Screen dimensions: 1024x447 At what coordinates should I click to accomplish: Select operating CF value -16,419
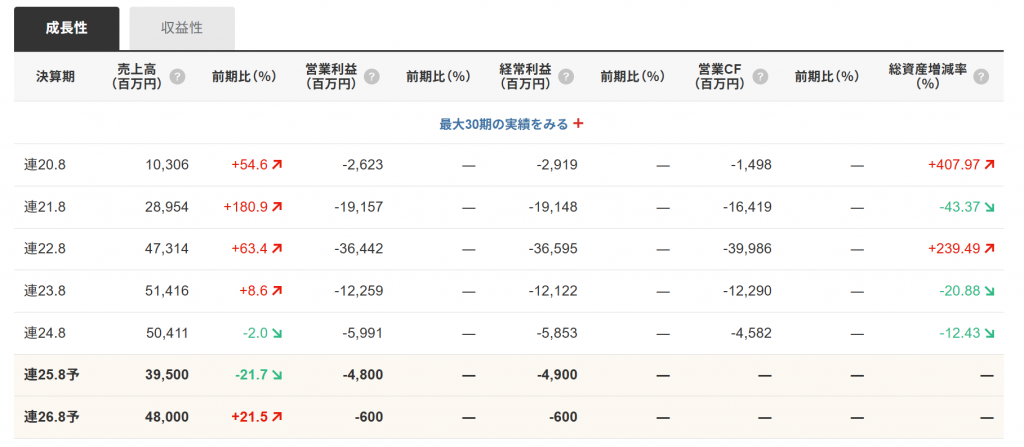tap(747, 207)
